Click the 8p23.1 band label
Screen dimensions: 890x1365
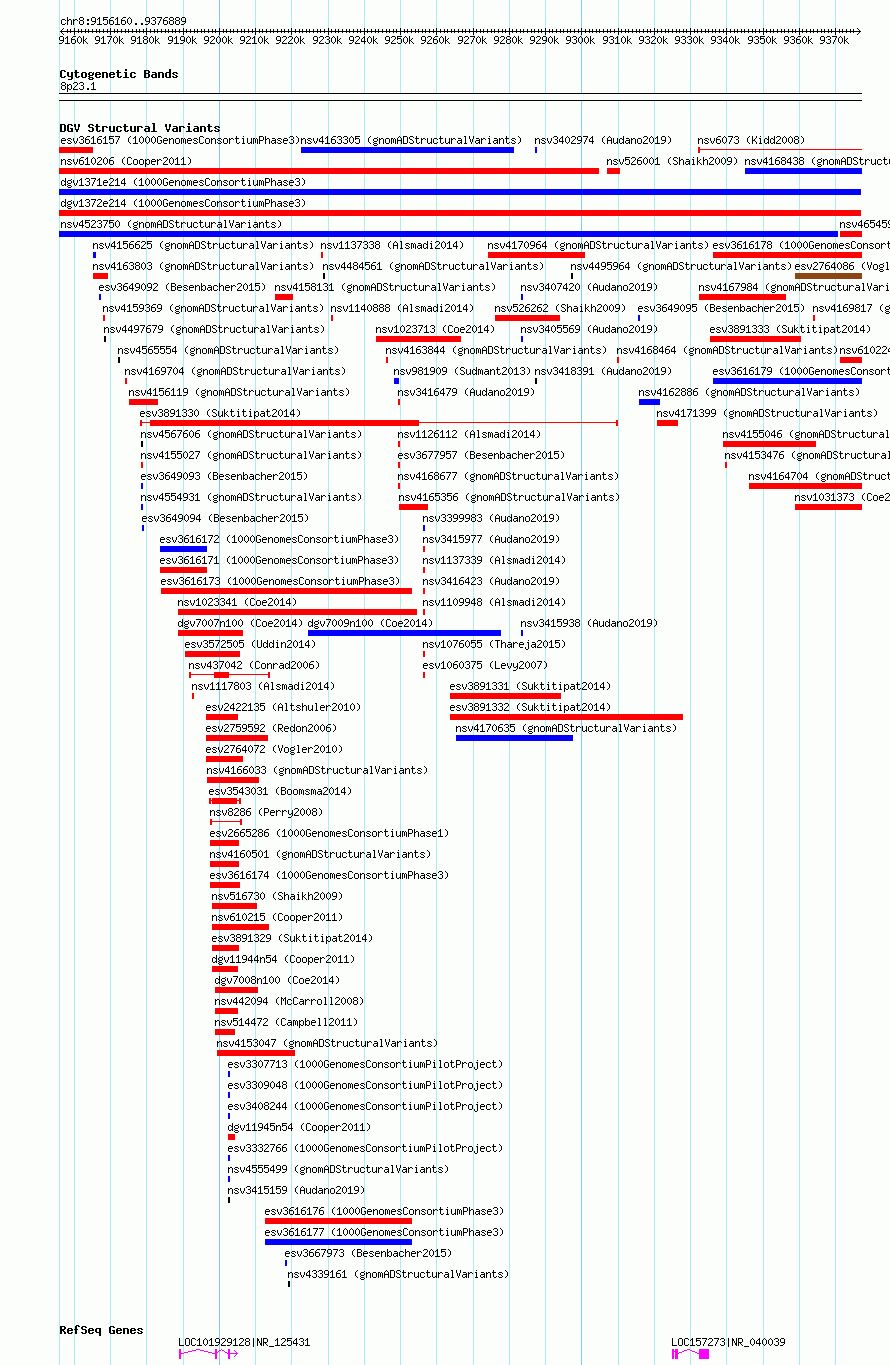coord(78,87)
